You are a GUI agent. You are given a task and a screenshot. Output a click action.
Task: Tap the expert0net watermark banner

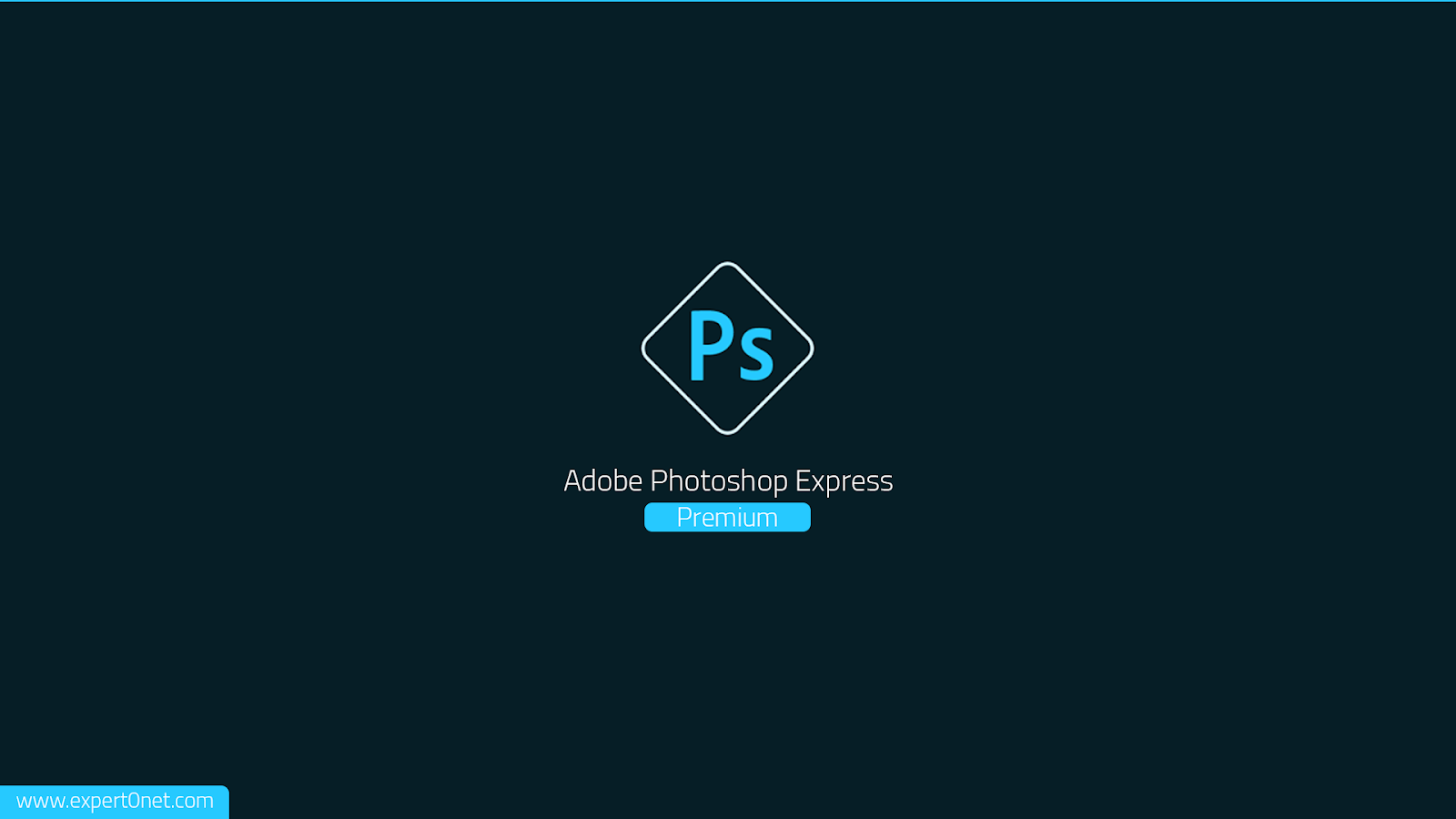[115, 802]
